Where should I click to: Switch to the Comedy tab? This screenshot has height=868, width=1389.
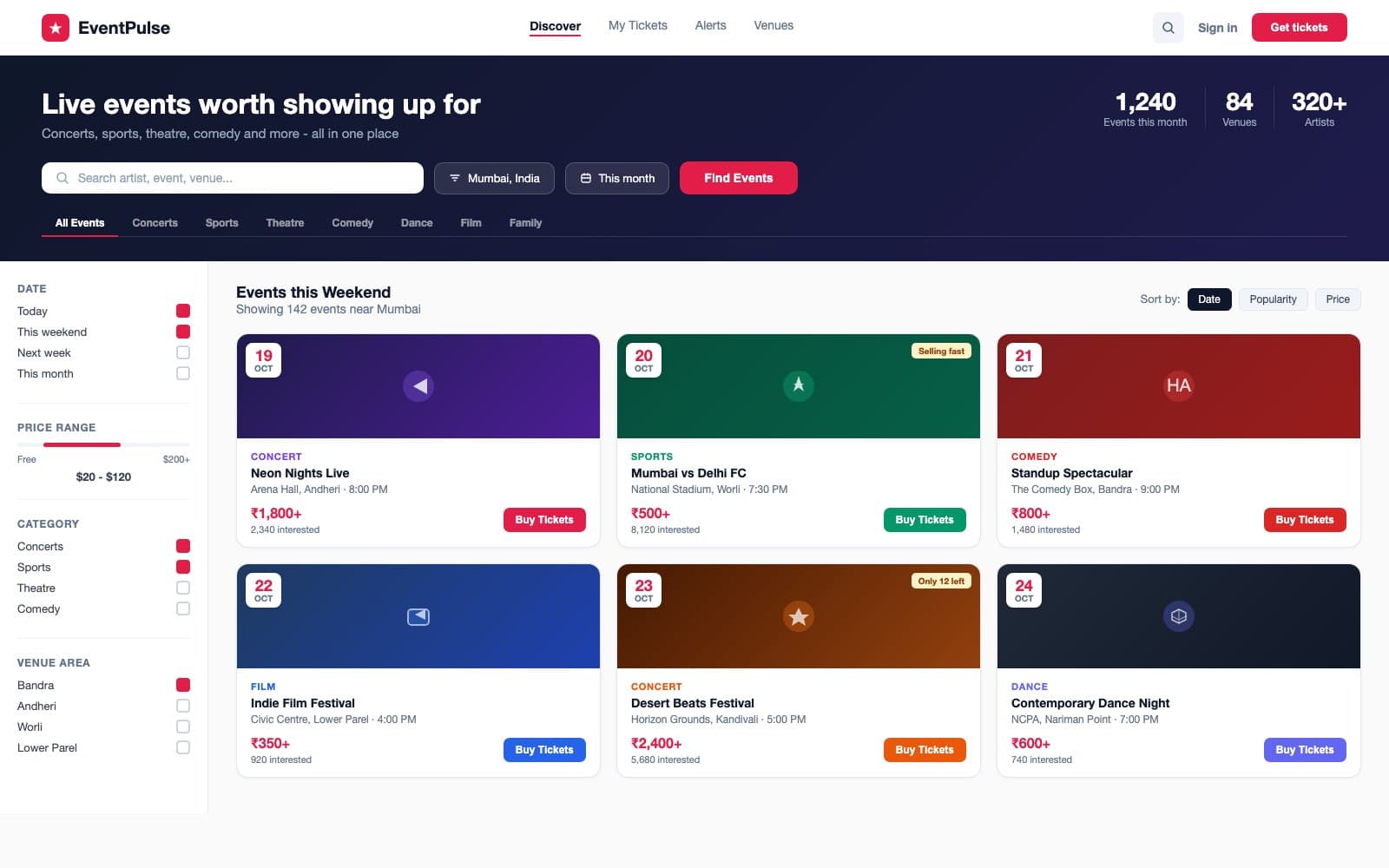click(x=352, y=223)
